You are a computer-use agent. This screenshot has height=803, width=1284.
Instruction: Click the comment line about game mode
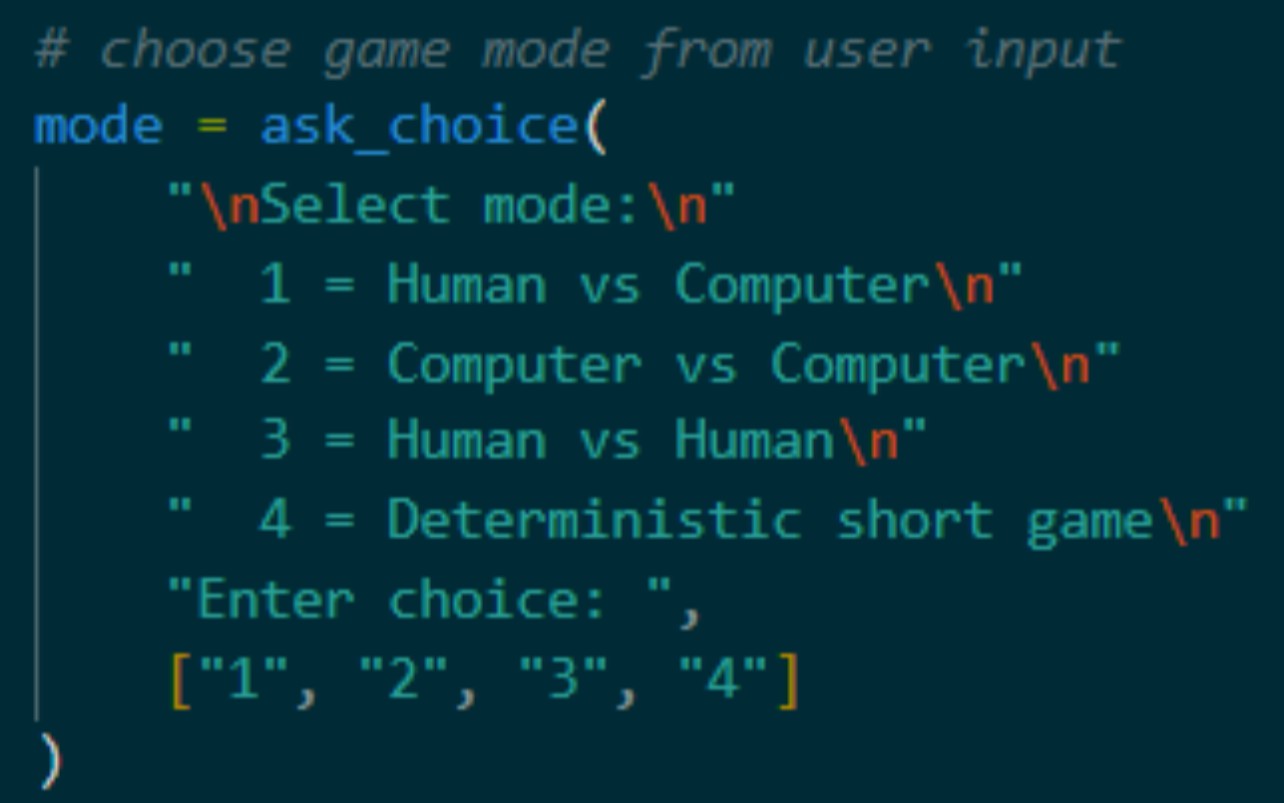(578, 50)
